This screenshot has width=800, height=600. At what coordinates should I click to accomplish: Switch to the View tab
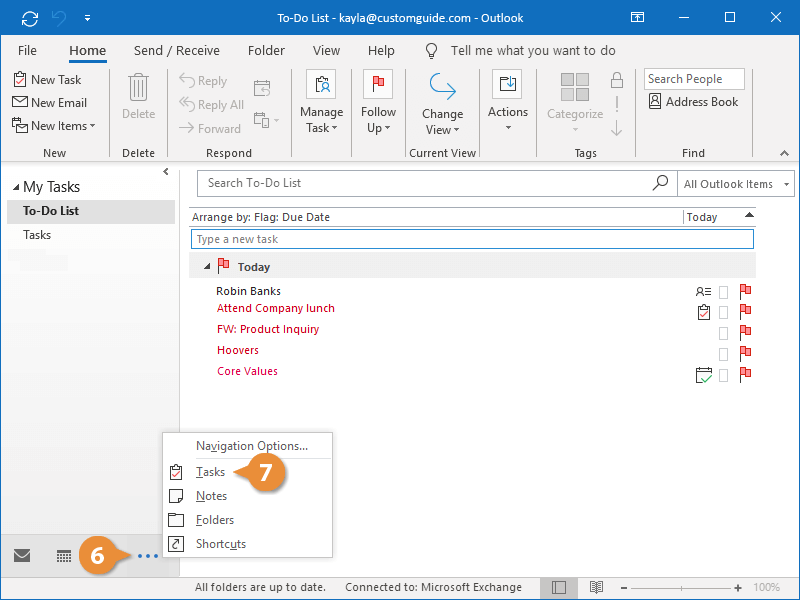coord(326,51)
